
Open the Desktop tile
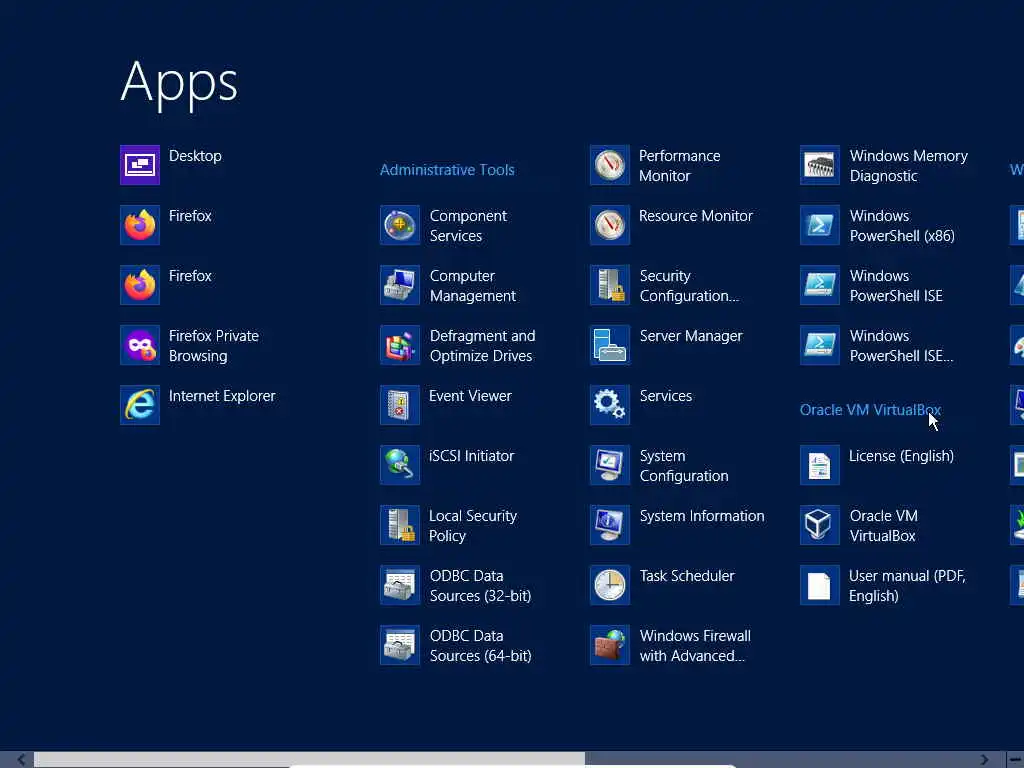171,165
